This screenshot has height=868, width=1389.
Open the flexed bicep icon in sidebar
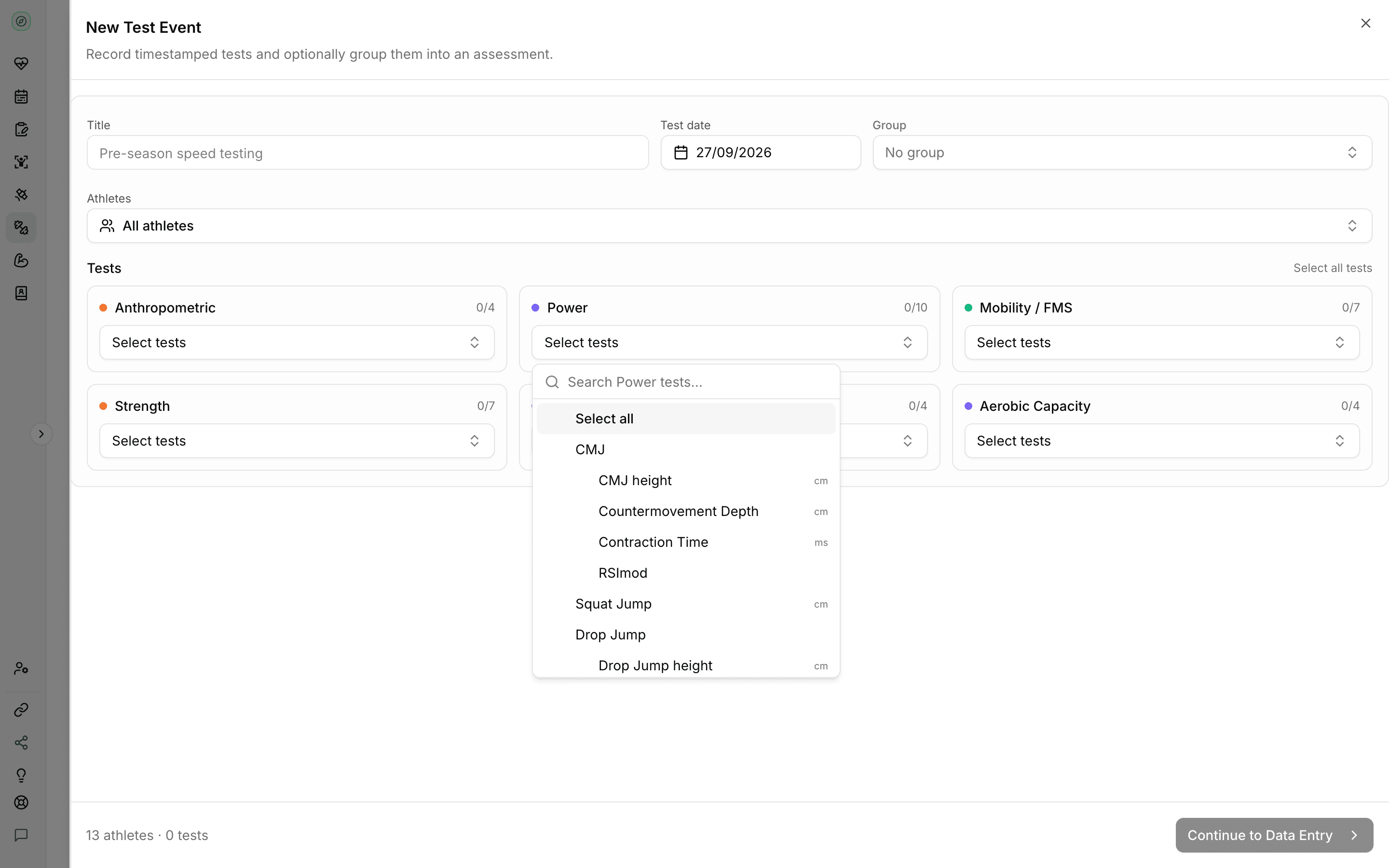(x=21, y=260)
